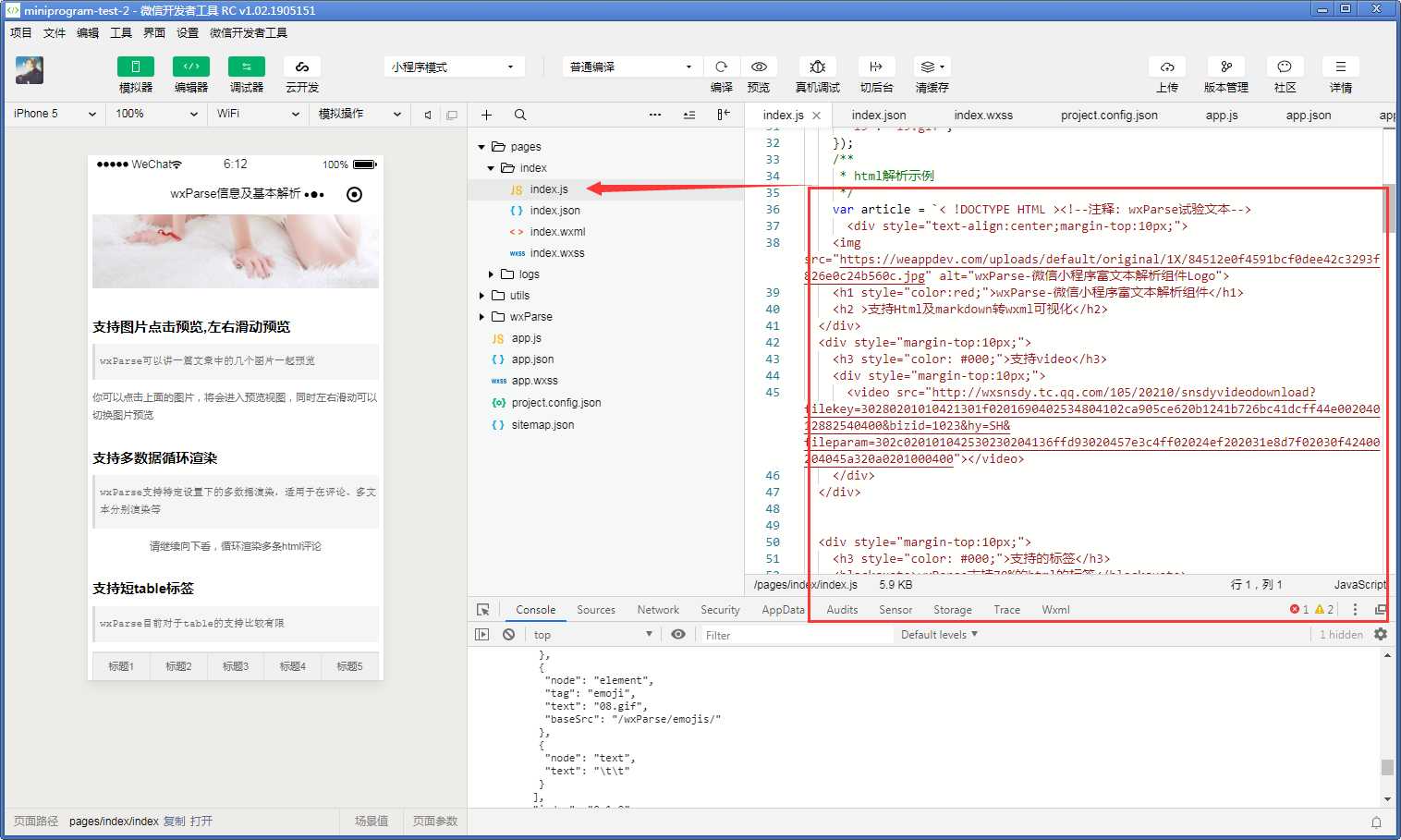Toggle the editor panel (编辑器) button
This screenshot has width=1401, height=840.
coord(190,67)
